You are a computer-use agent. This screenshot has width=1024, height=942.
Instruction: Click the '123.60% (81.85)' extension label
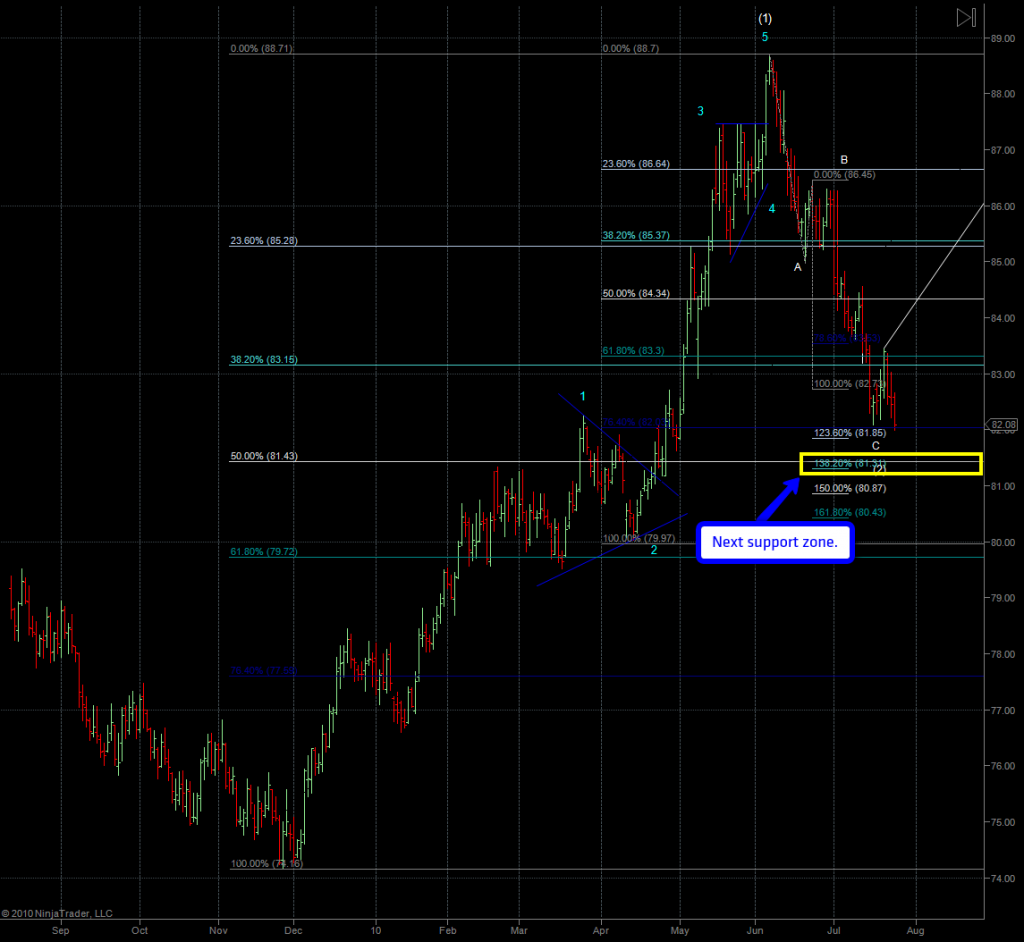coord(850,433)
